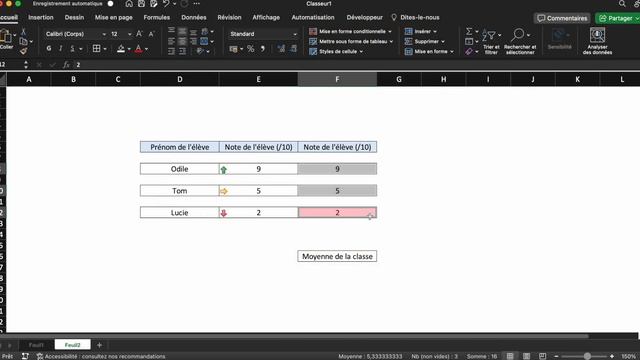Toggle underline S formatting
The width and height of the screenshot is (640, 360).
click(x=72, y=49)
